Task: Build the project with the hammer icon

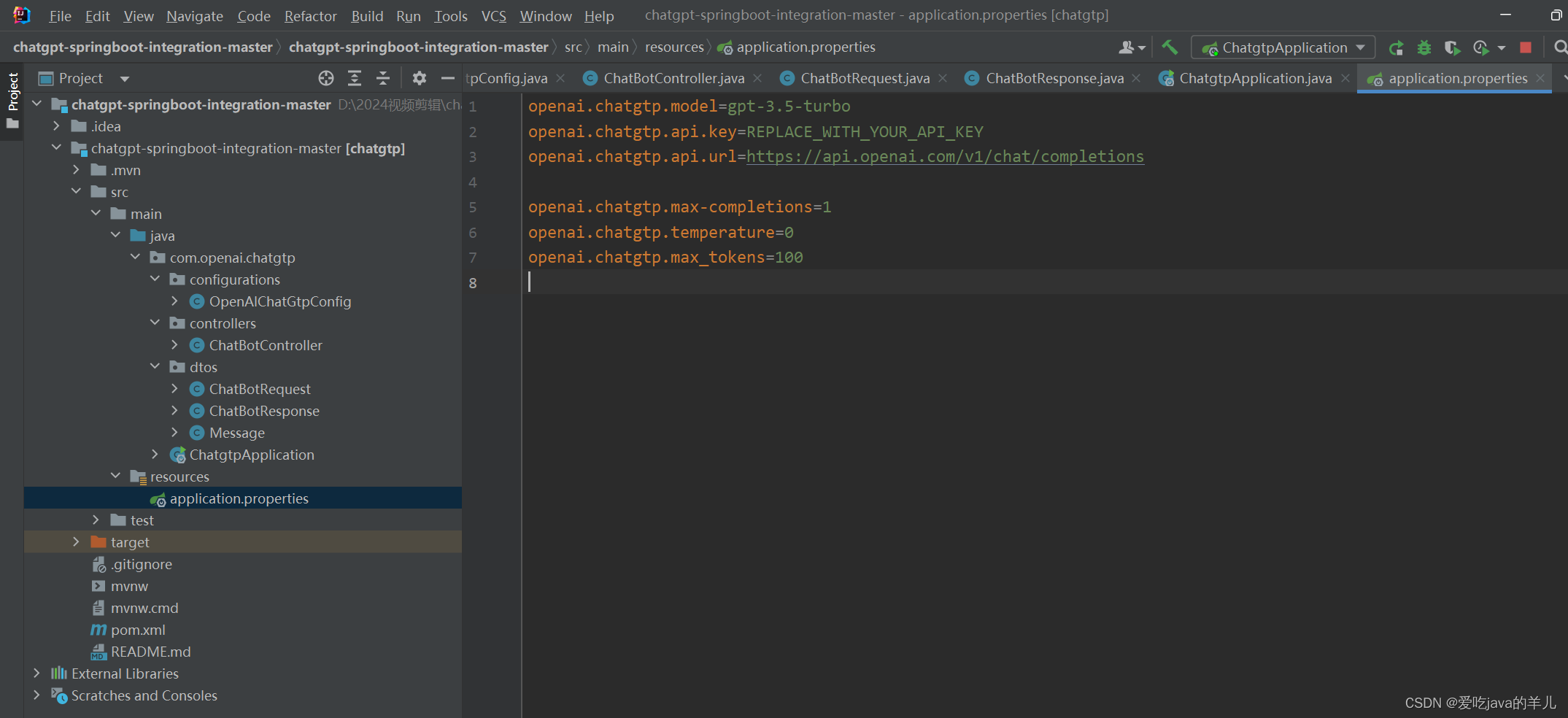Action: [x=1170, y=47]
